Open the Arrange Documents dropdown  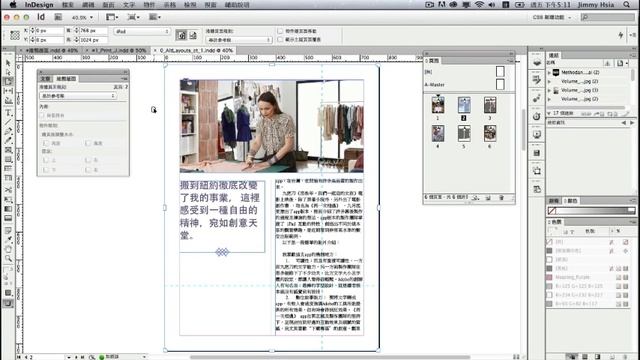(155, 17)
